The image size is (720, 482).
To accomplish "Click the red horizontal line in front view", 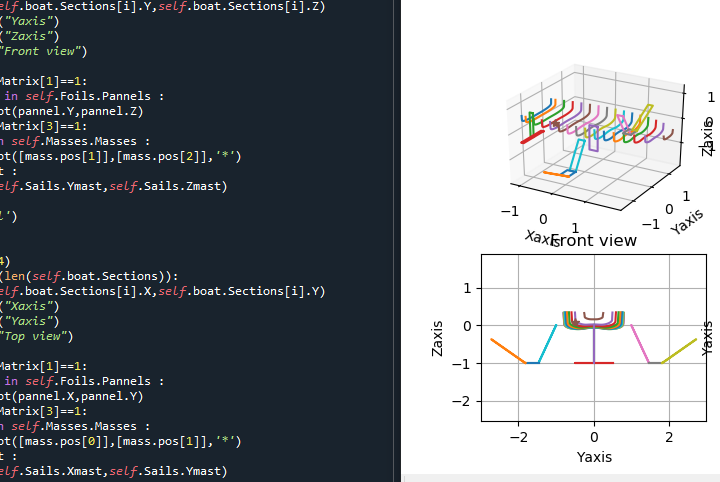I will coord(594,363).
